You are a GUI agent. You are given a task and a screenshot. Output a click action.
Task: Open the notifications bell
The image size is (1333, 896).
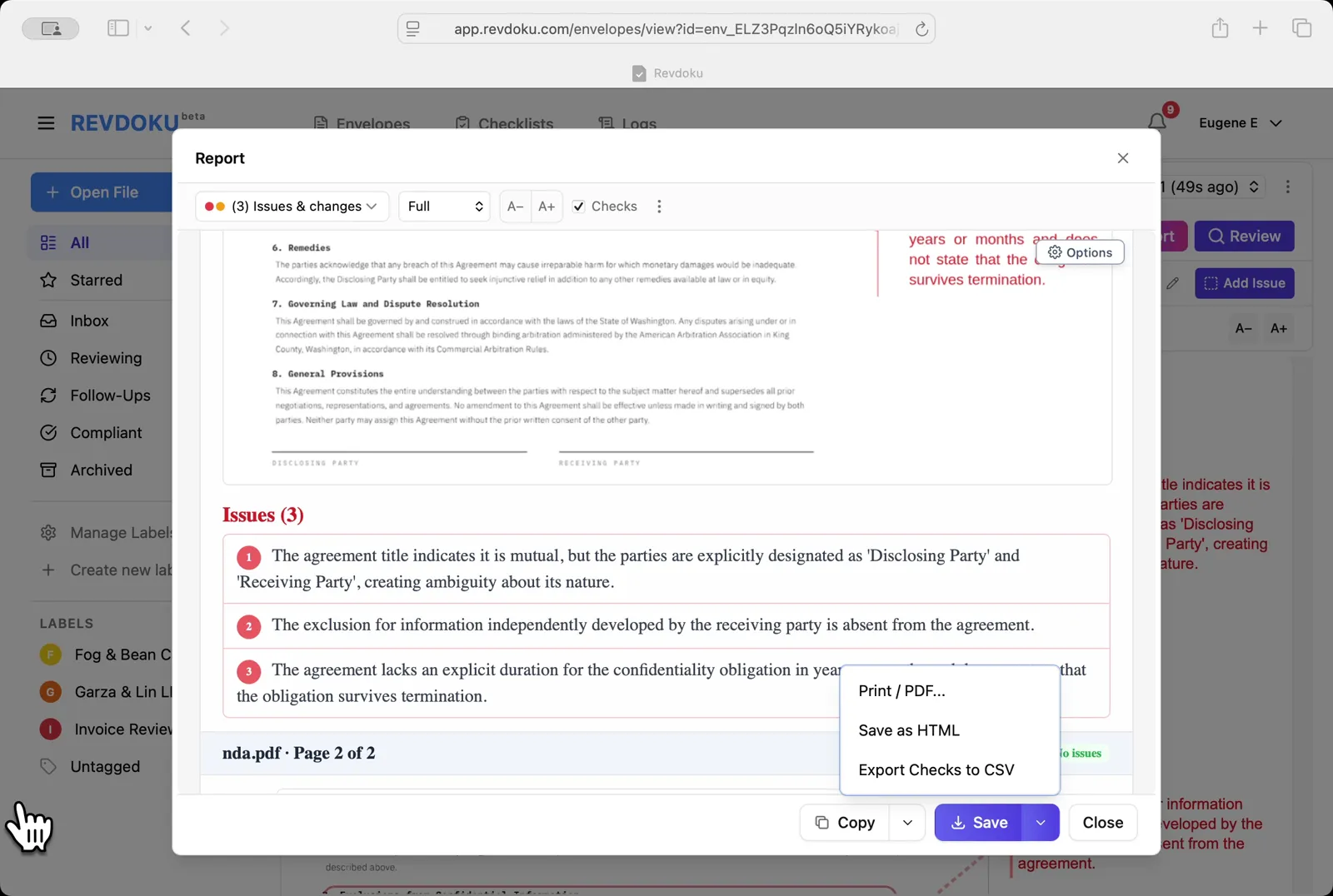[1156, 122]
